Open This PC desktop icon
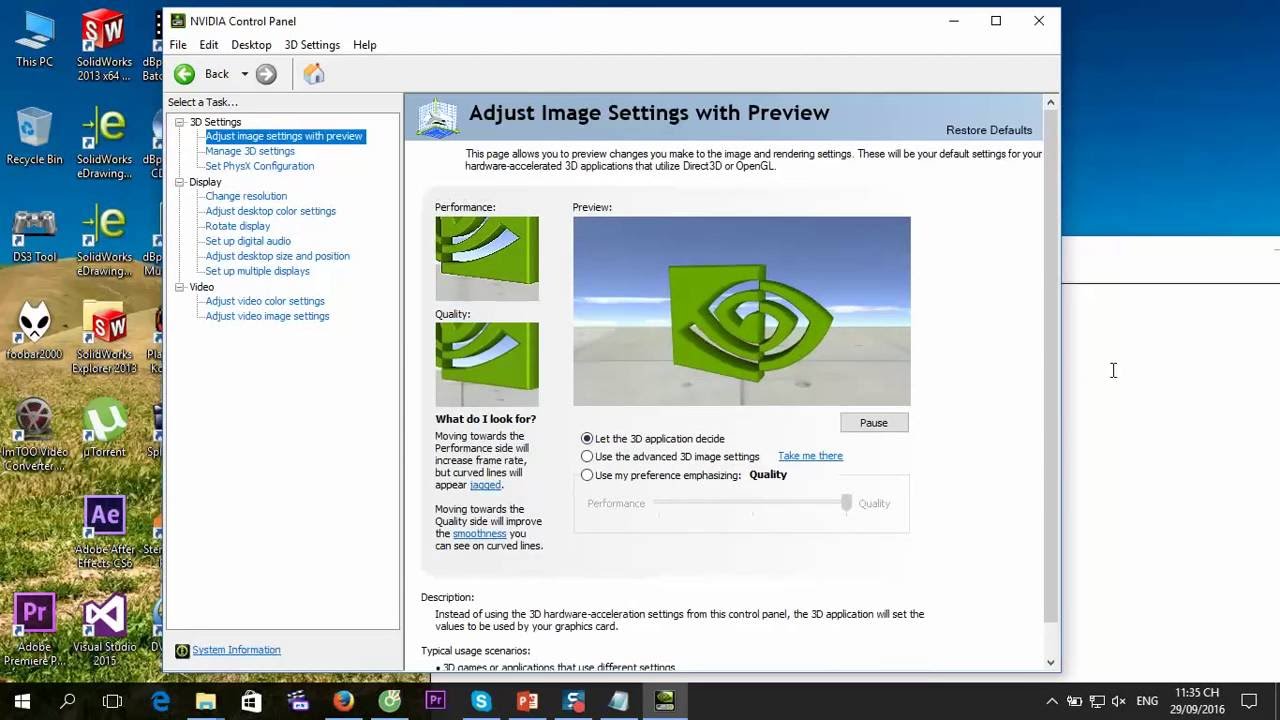 34,40
